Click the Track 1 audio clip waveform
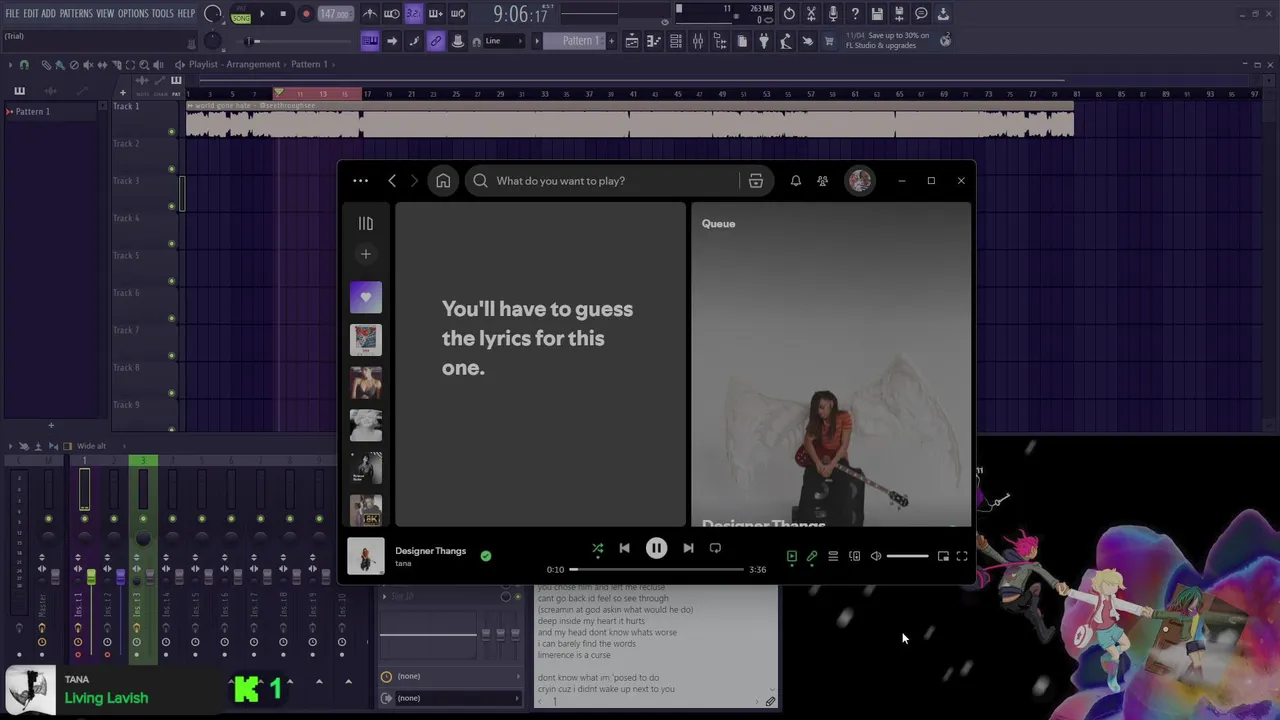The height and width of the screenshot is (720, 1280). [630, 124]
